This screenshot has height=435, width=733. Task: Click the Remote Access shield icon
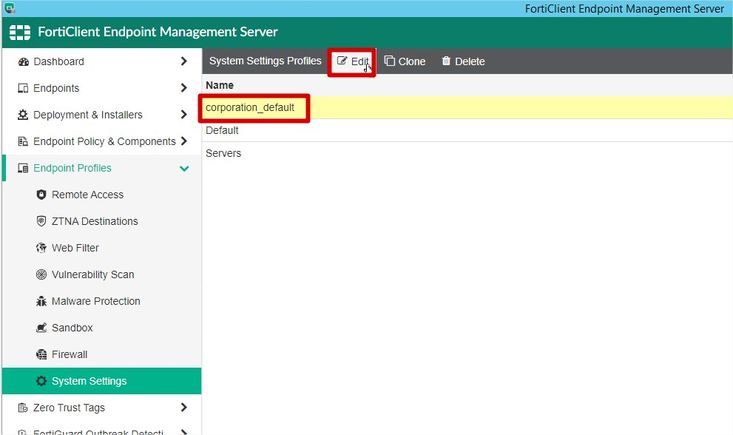coord(41,195)
